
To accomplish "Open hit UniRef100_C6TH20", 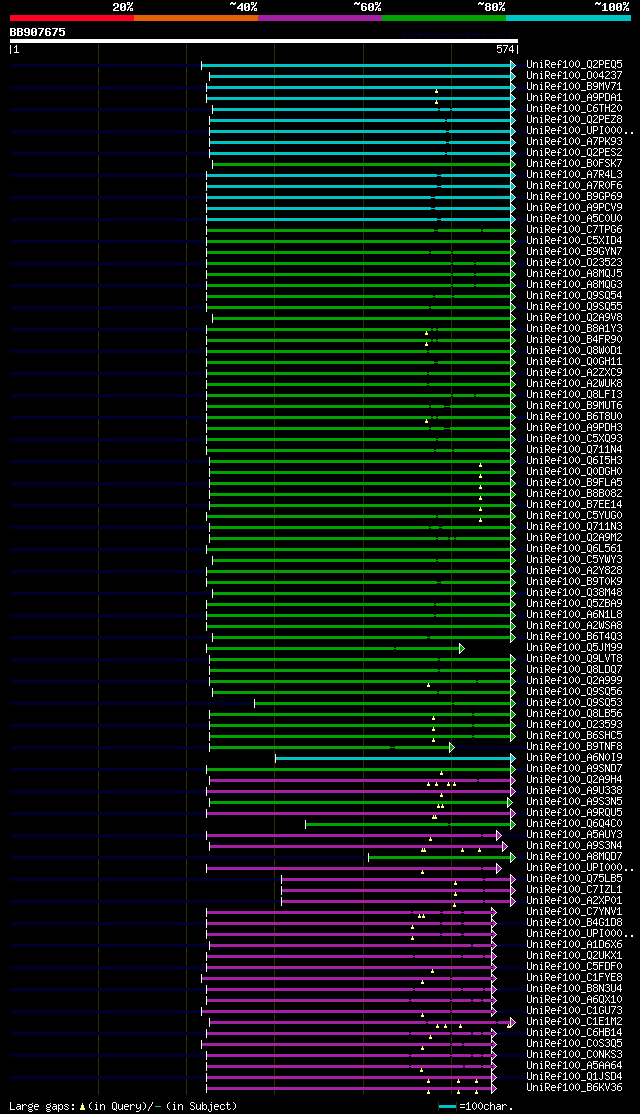I will pos(574,108).
